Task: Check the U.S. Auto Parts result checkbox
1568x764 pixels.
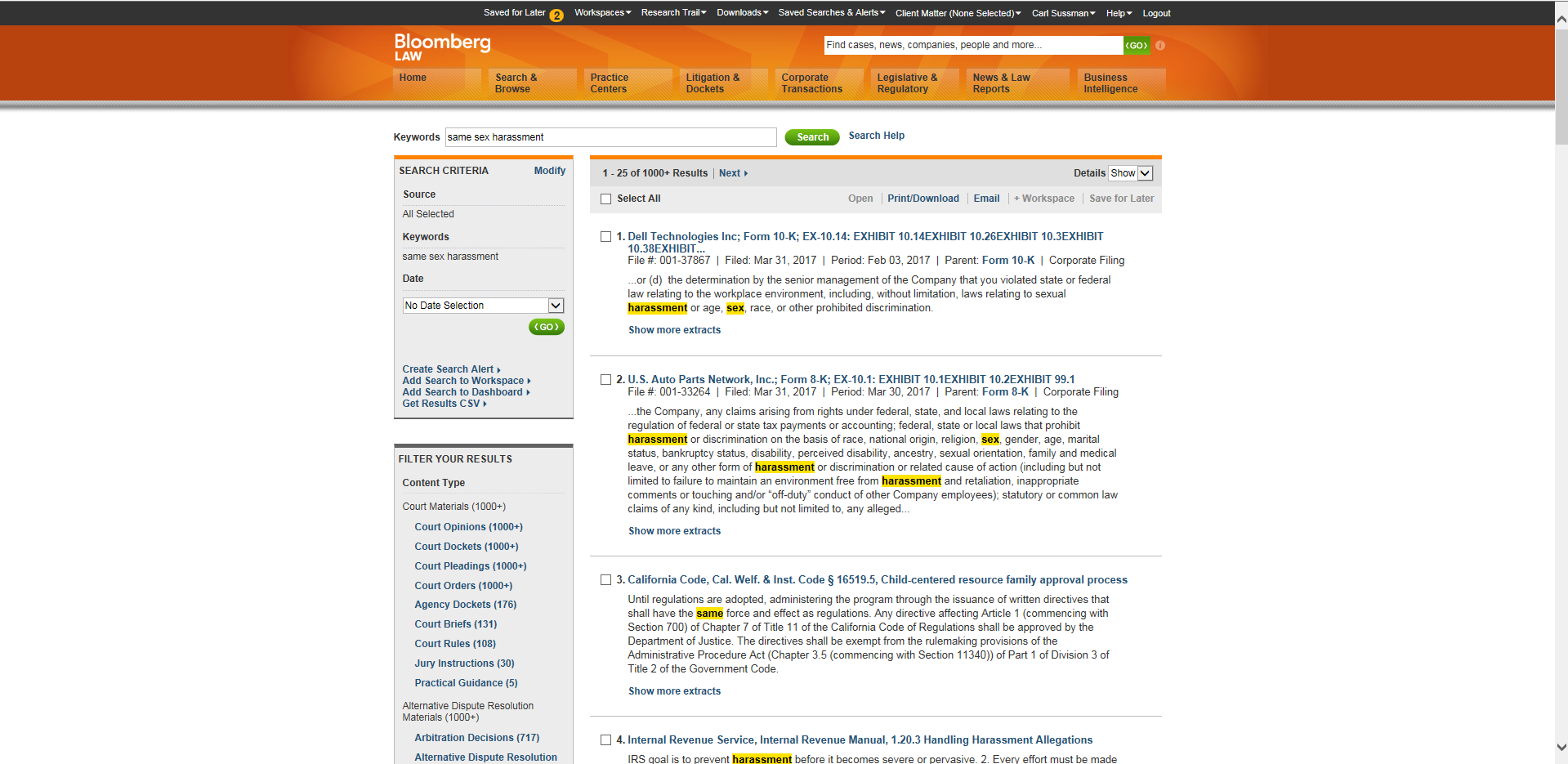Action: 605,379
